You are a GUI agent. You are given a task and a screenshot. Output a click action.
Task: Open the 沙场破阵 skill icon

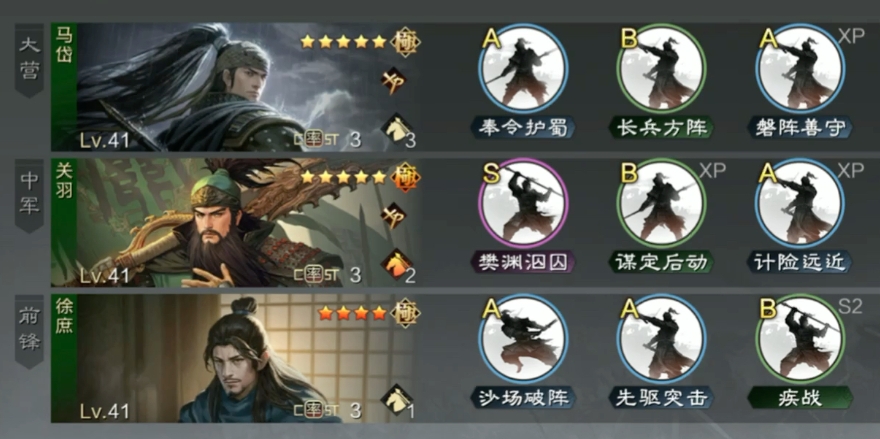523,339
